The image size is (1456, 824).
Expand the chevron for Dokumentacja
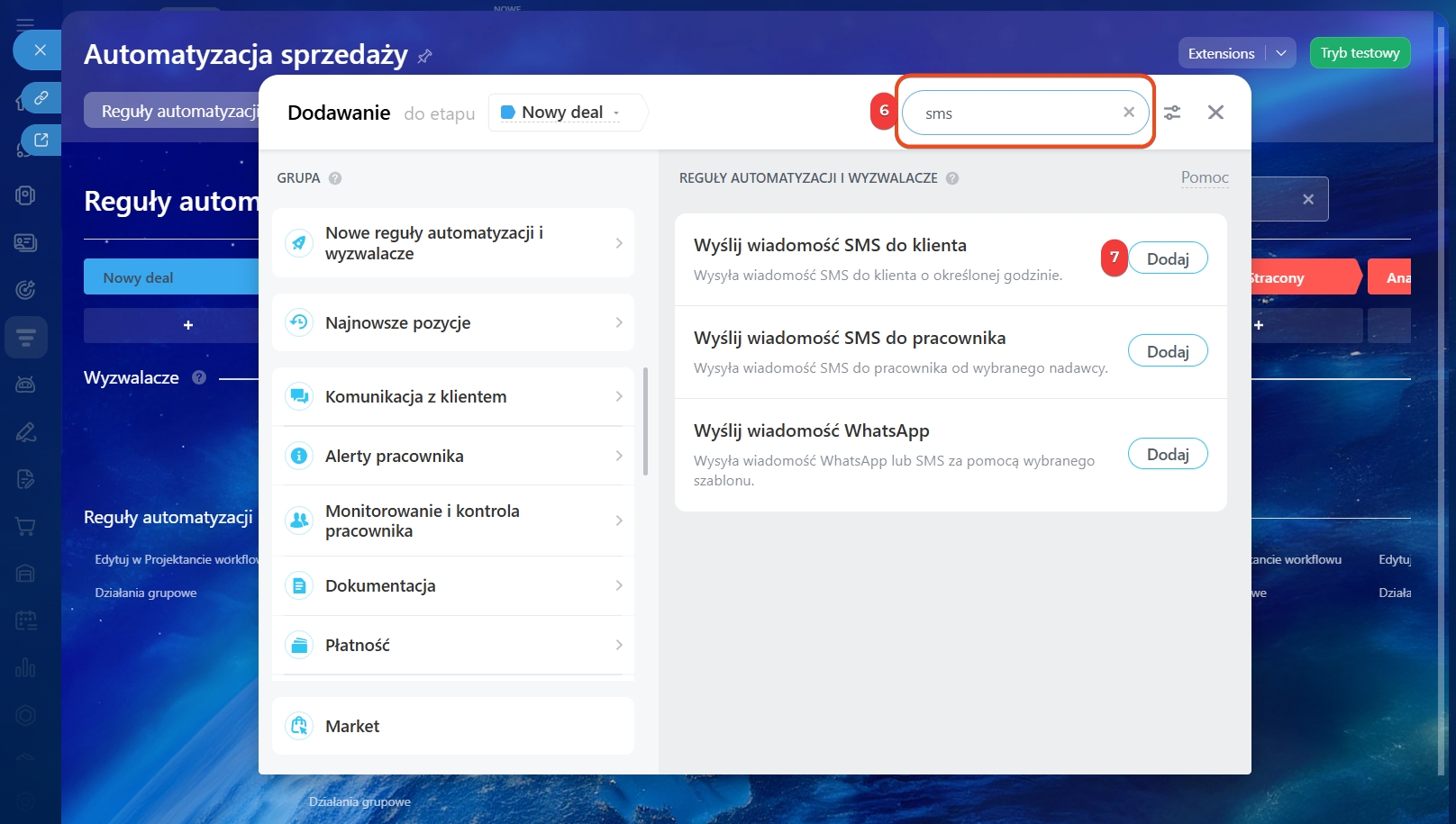coord(619,585)
